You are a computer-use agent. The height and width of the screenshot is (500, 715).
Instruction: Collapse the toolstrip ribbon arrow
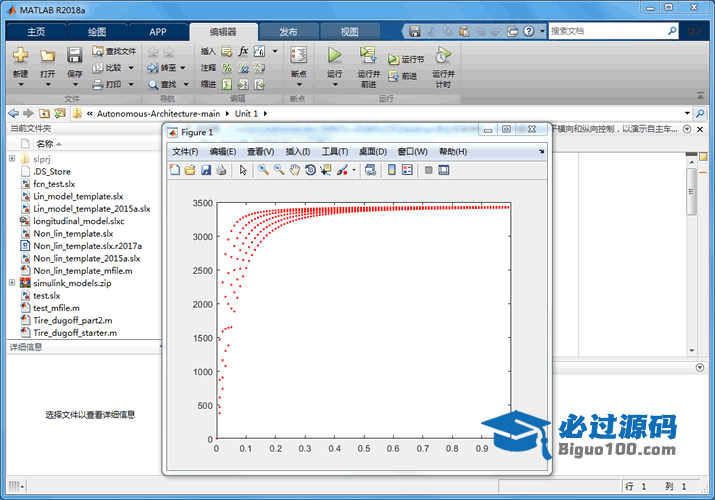pos(700,96)
